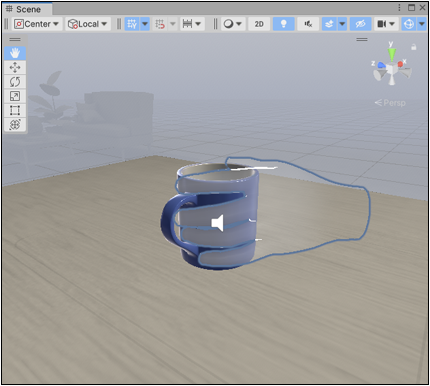The height and width of the screenshot is (386, 430).
Task: Open gizmos options dropdown arrow
Action: tap(422, 24)
